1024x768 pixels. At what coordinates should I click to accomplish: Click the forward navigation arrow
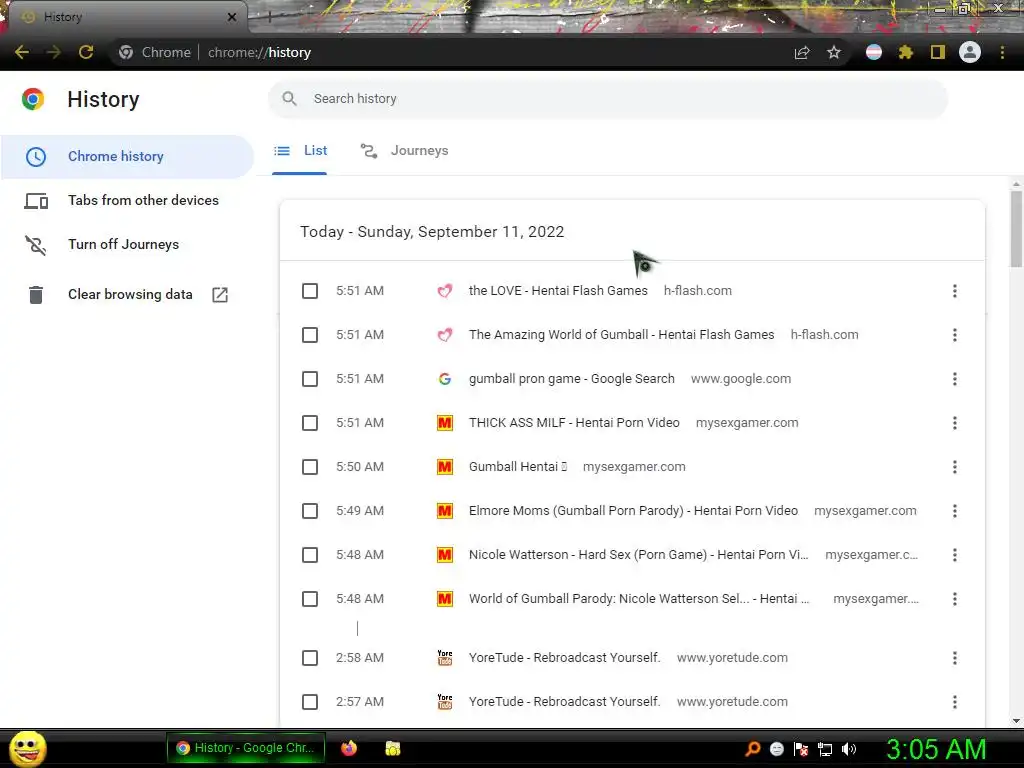pyautogui.click(x=54, y=52)
